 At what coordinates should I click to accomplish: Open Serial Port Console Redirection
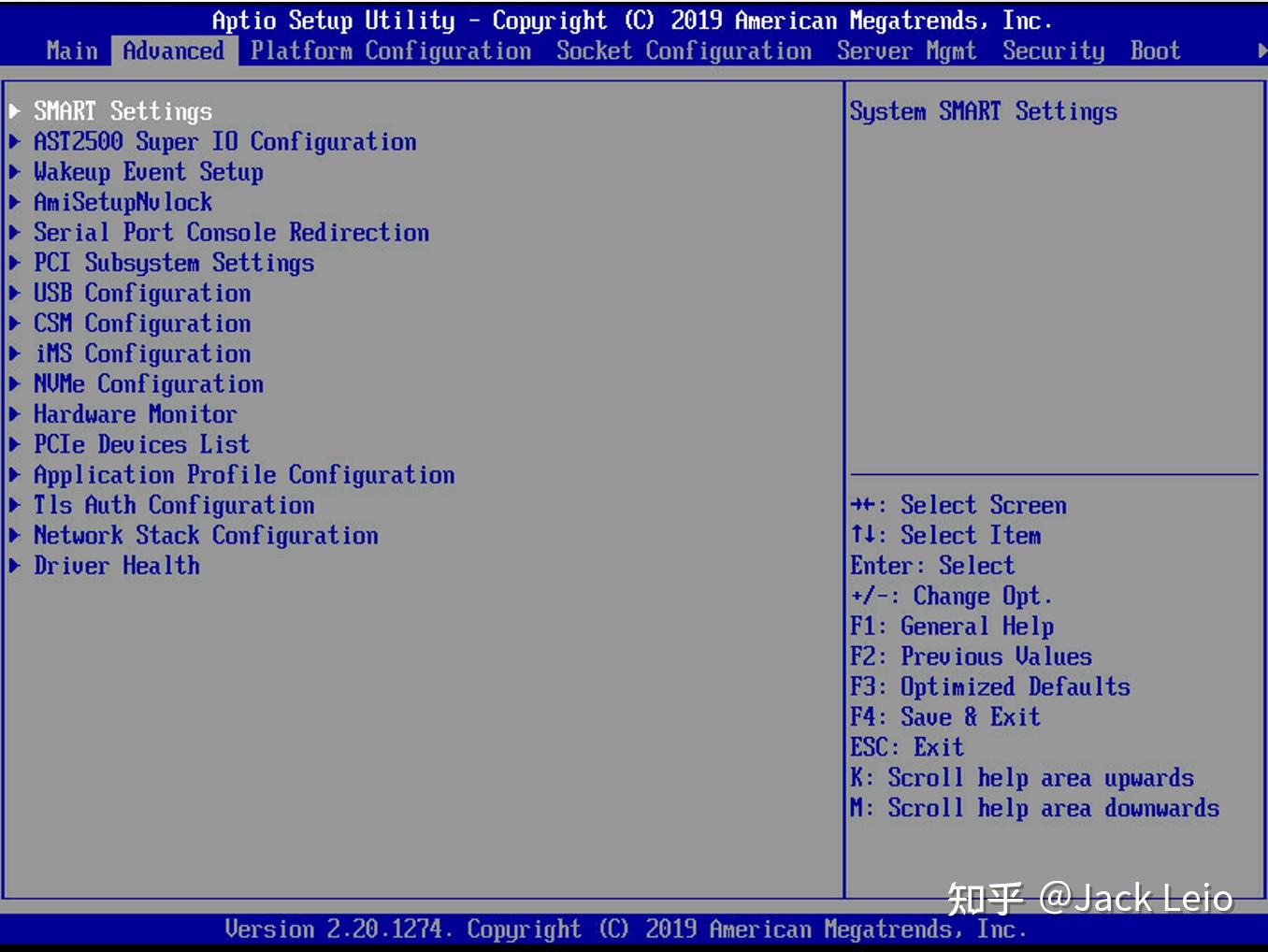(x=232, y=232)
